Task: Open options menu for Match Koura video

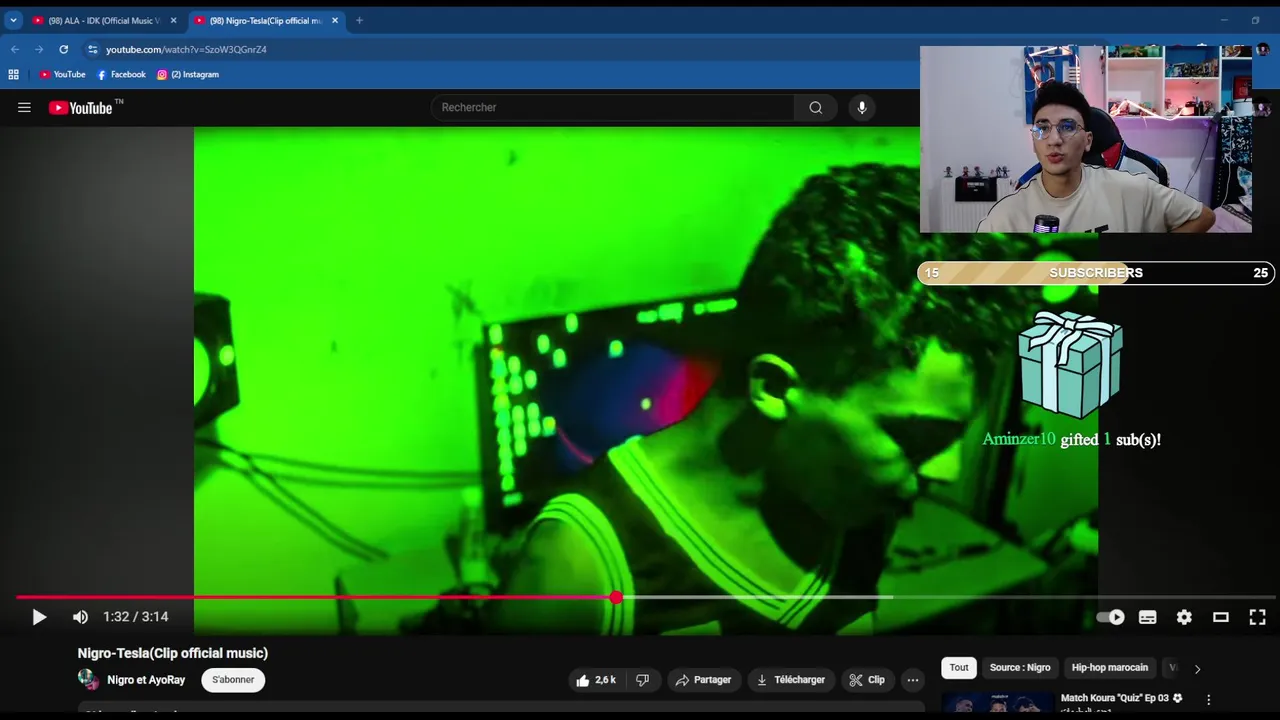Action: [1208, 700]
